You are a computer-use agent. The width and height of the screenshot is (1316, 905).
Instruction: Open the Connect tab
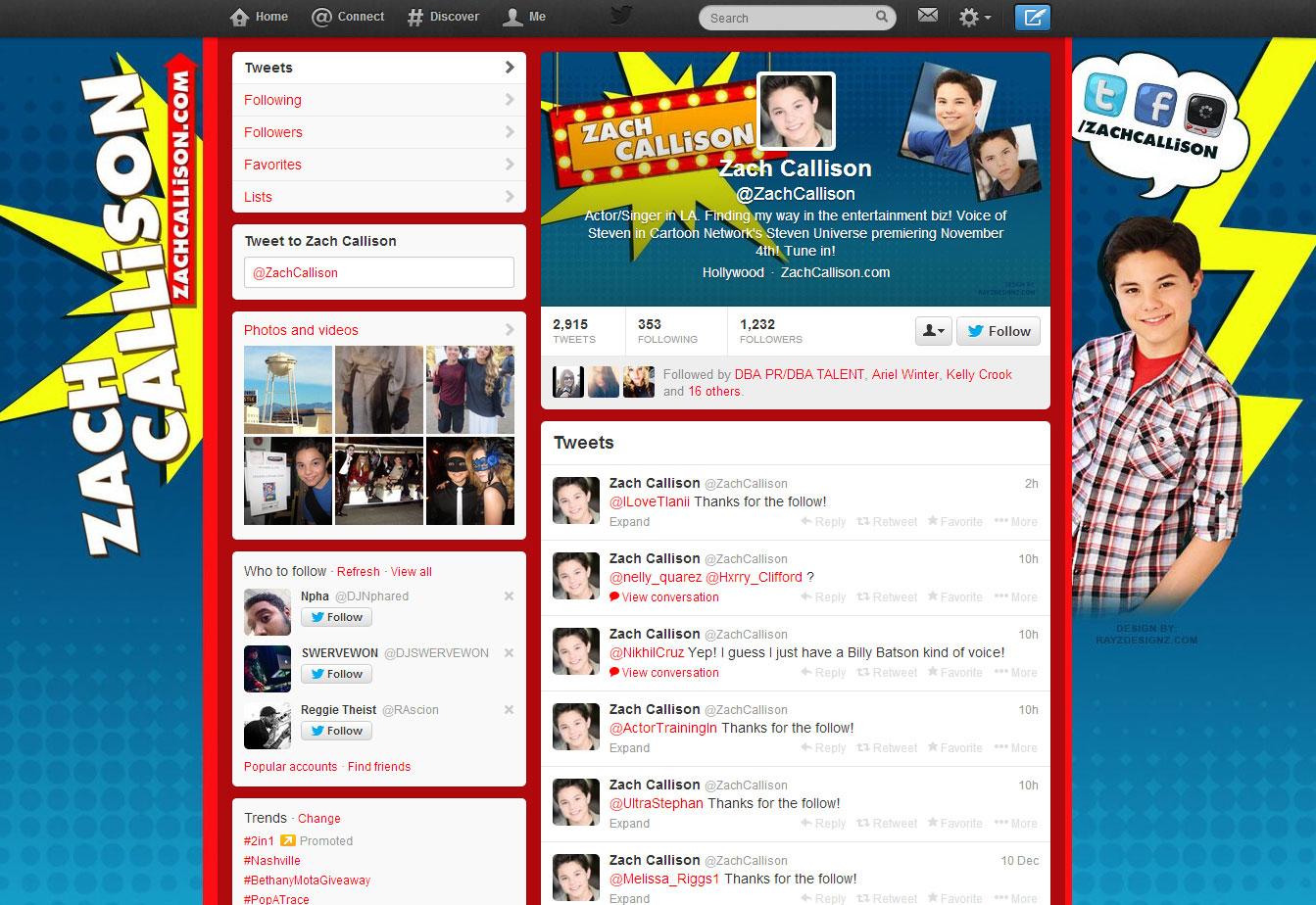tap(348, 17)
